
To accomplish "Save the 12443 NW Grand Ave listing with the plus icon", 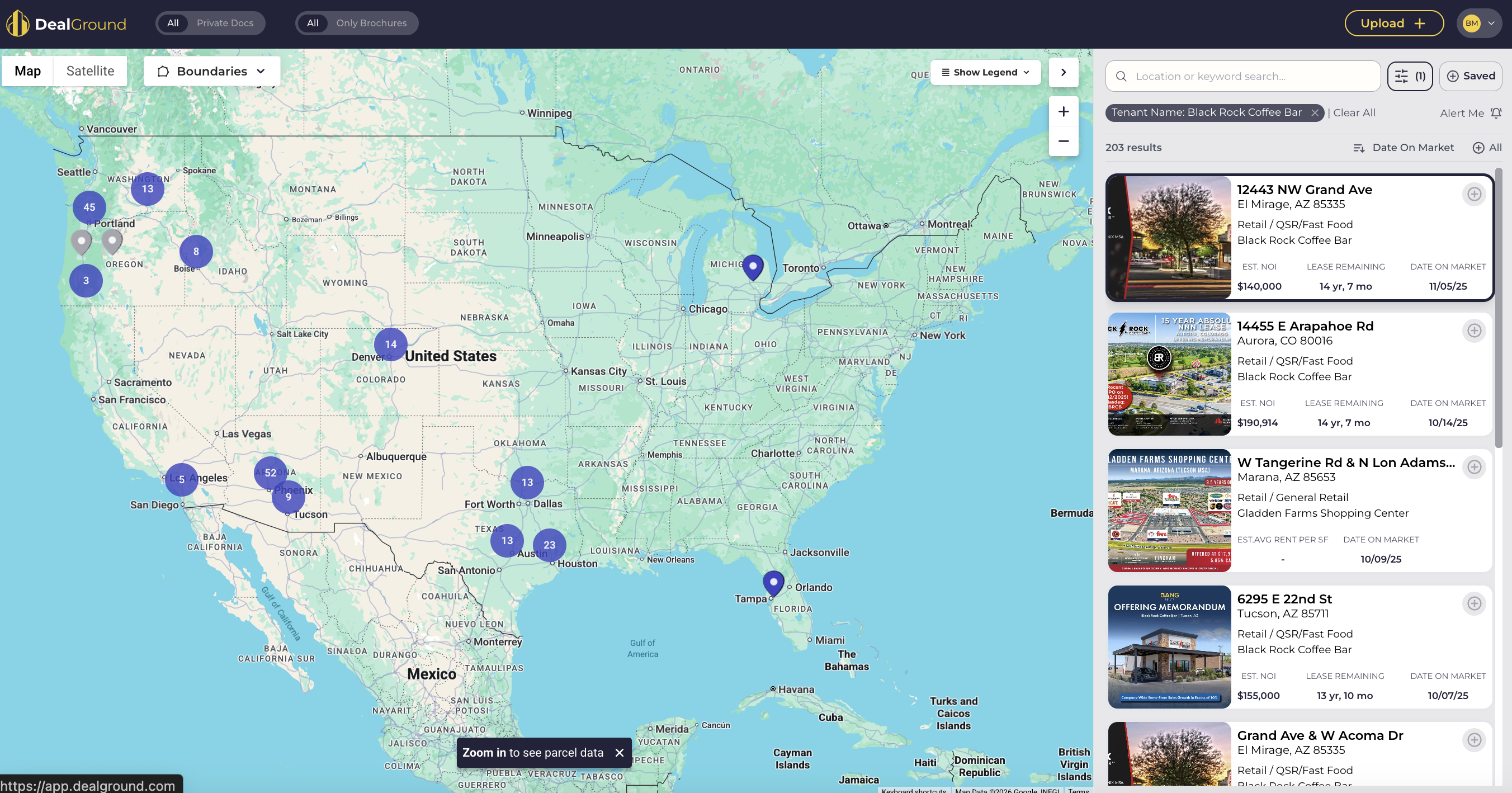I will point(1474,194).
